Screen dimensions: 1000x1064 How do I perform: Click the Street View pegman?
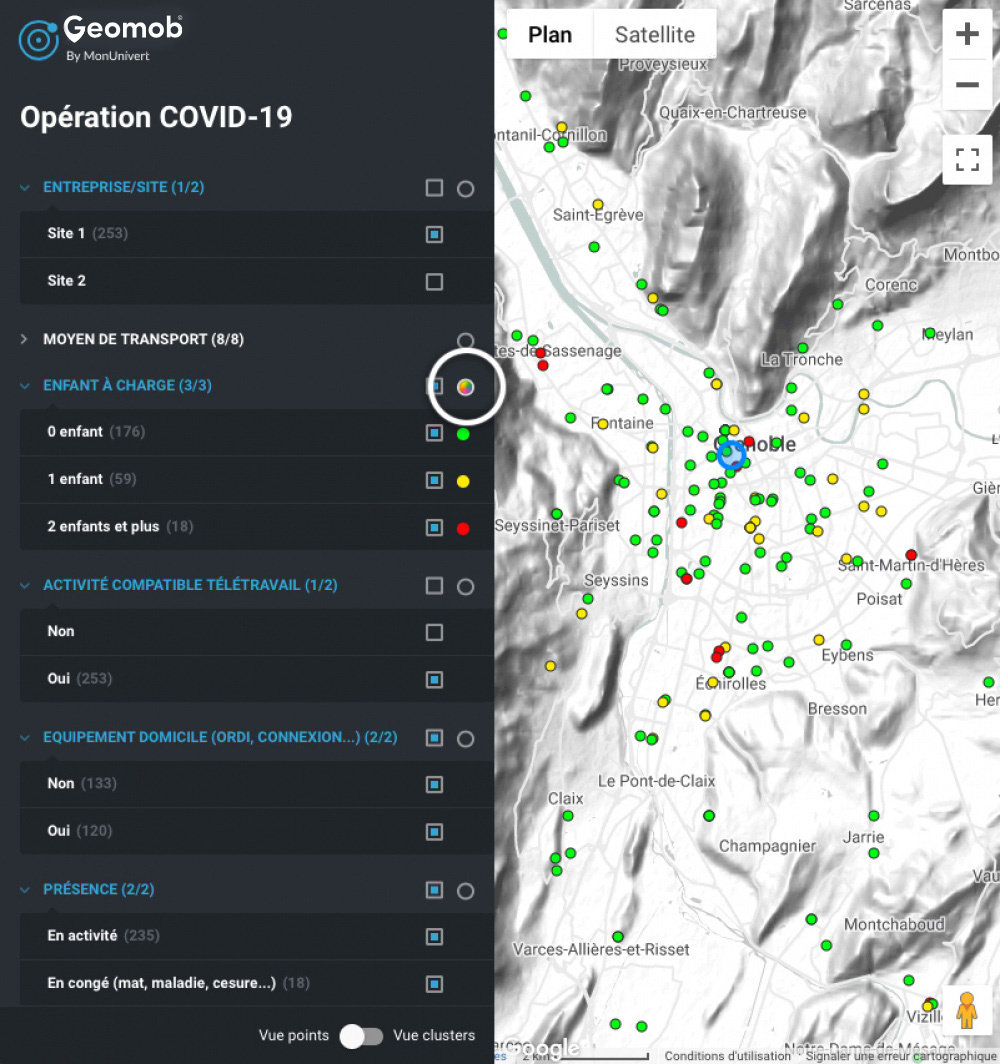pos(966,1010)
